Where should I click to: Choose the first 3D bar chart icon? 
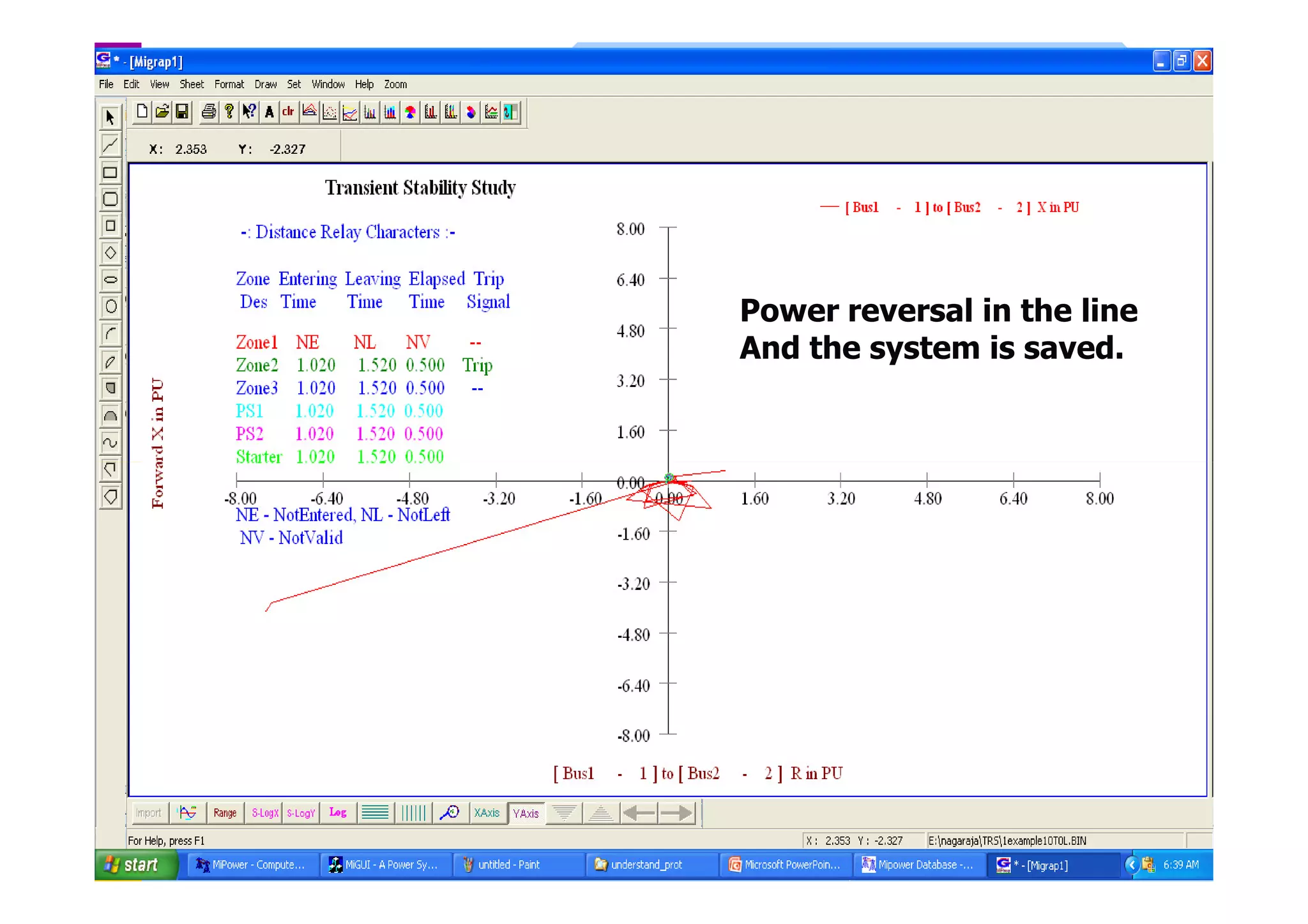tap(431, 112)
